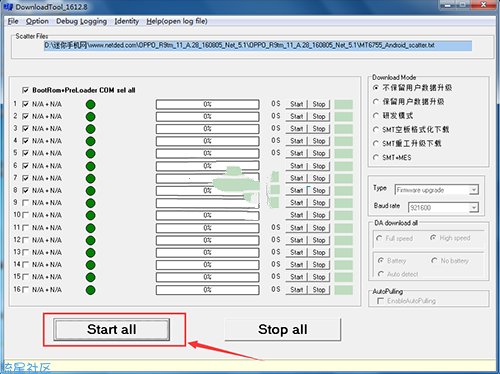Tick the EnableAutoPulling checkbox
The image size is (500, 374).
(380, 301)
